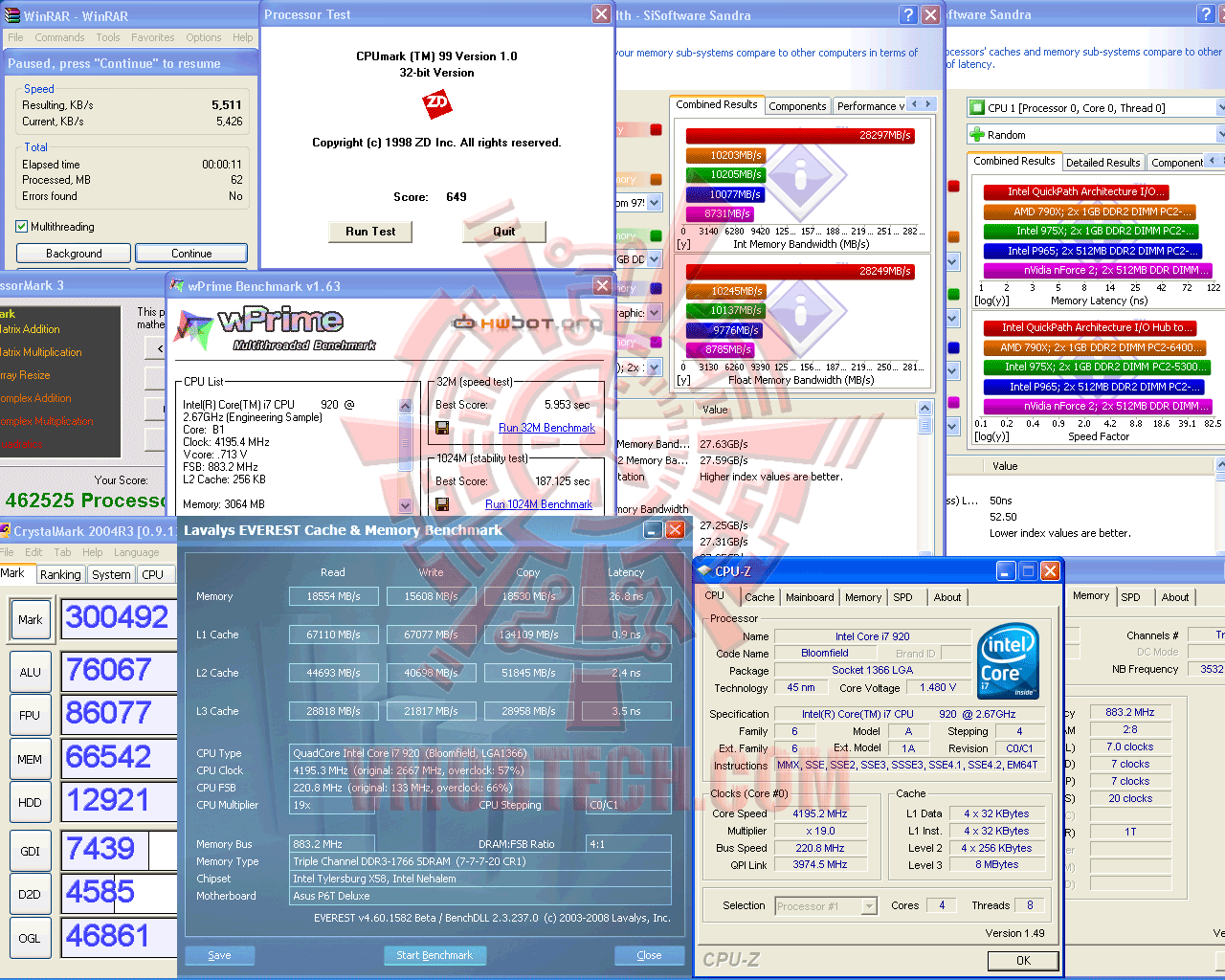Screen dimensions: 1225x980
Task: Click the red ZD logo in Processor Test
Action: point(437,103)
